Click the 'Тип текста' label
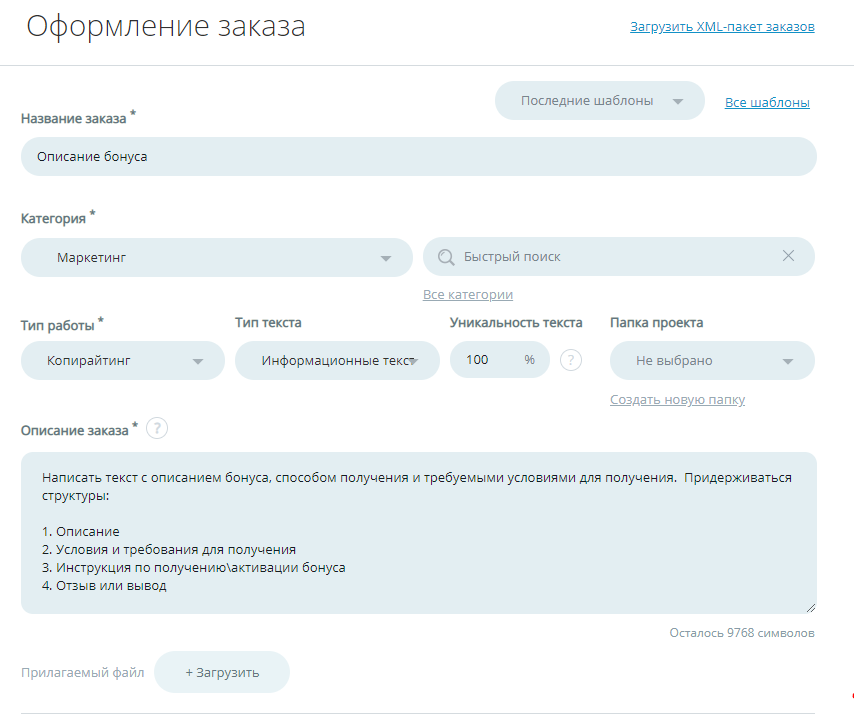Viewport: 854px width, 719px height. (268, 323)
